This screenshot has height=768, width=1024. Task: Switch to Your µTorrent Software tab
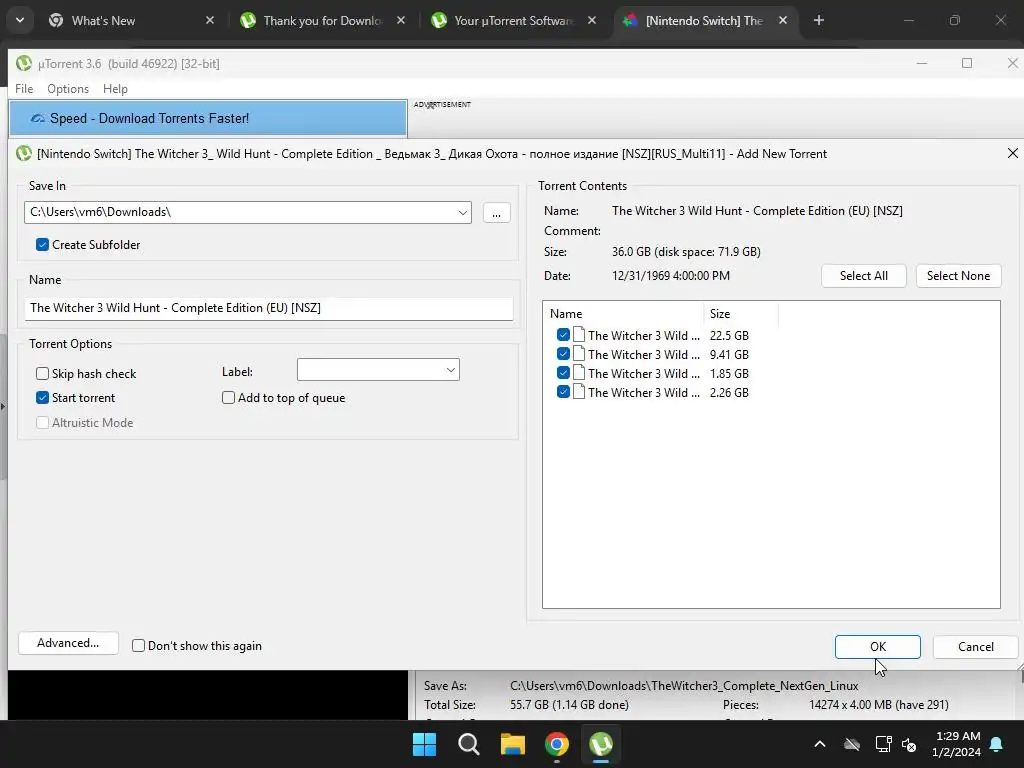coord(513,20)
